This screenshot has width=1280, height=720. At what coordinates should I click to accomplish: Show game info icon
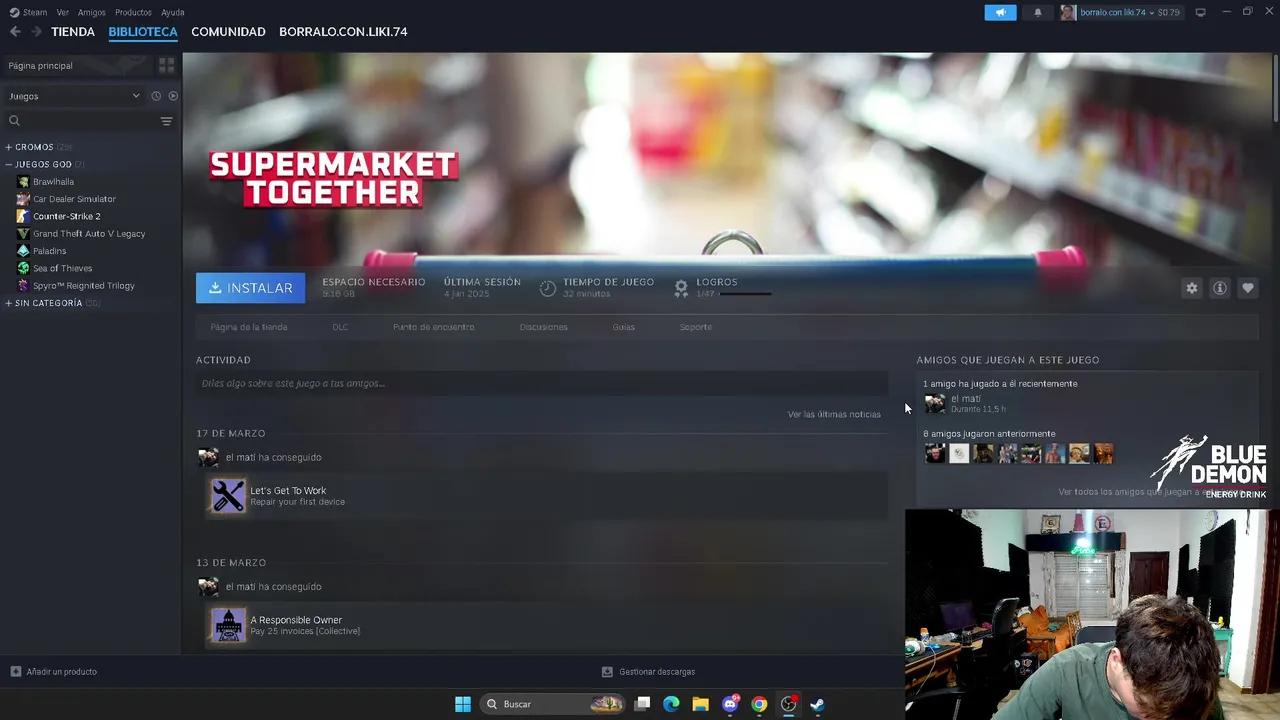tap(1219, 288)
